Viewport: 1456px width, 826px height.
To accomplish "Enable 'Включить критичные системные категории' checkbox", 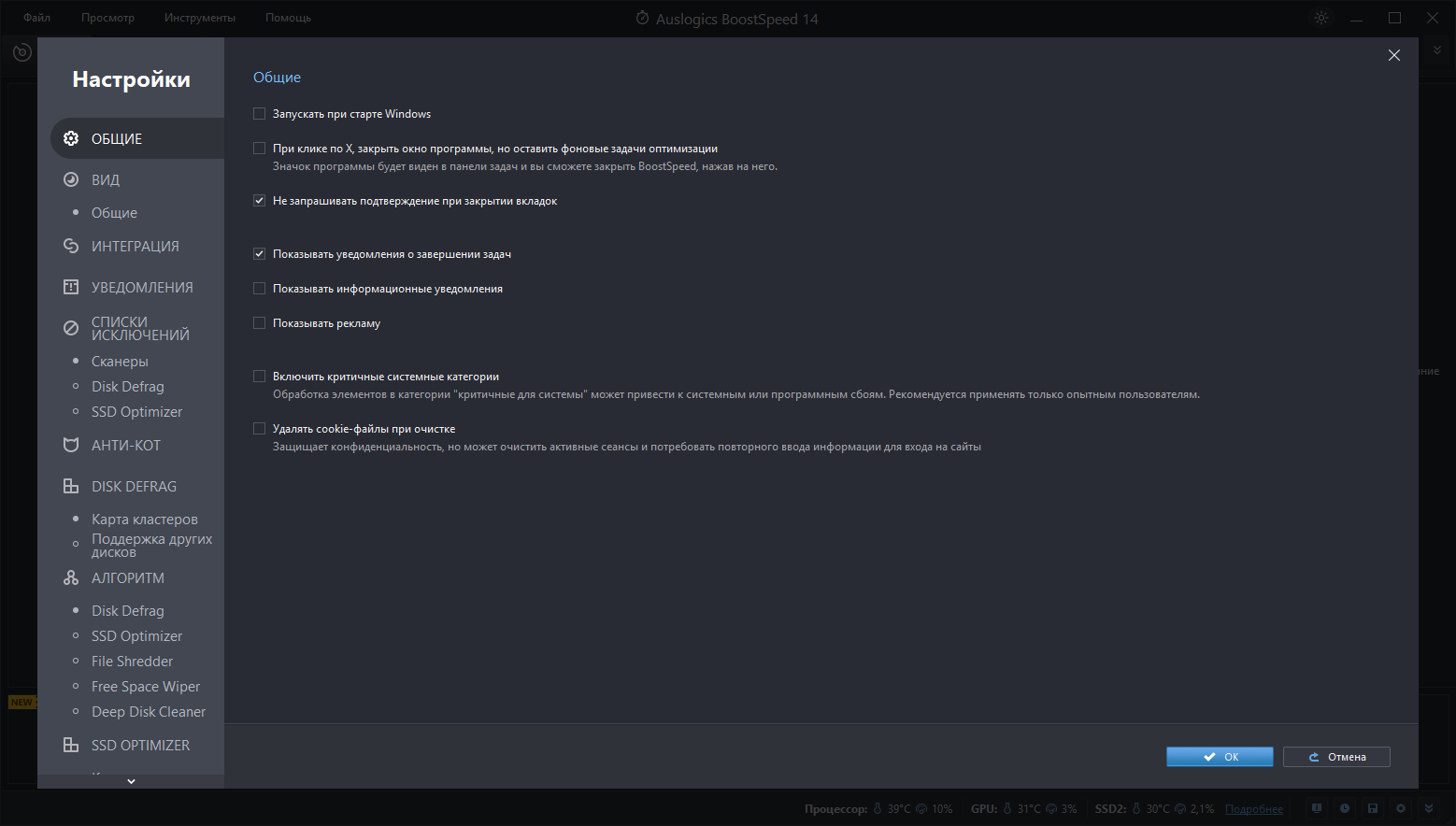I will tap(260, 377).
